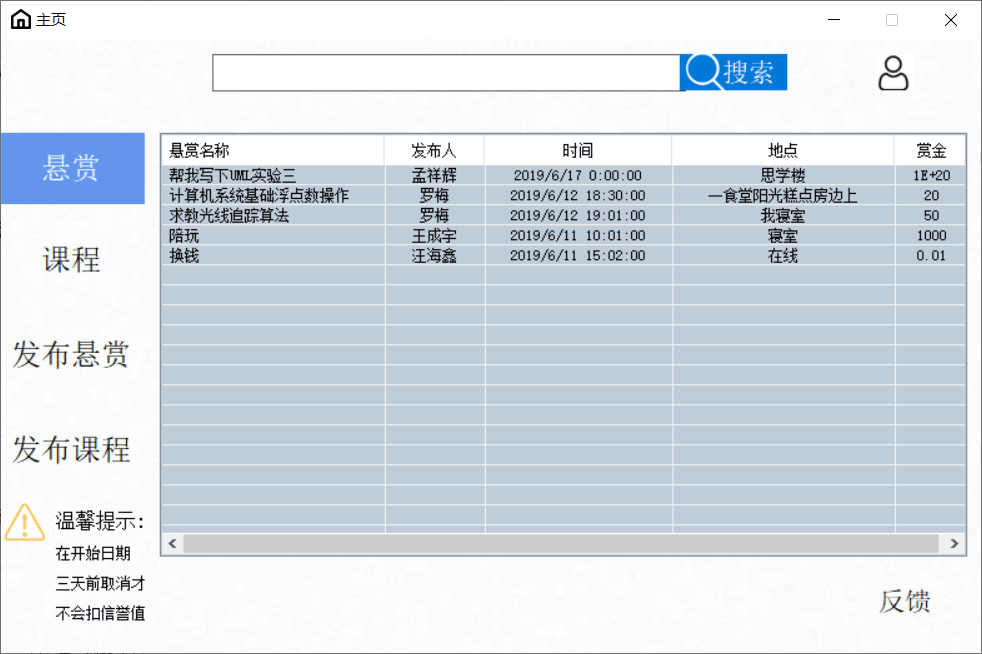This screenshot has height=654, width=982.
Task: Select row 帮我写下UML实验三
Action: coord(563,175)
